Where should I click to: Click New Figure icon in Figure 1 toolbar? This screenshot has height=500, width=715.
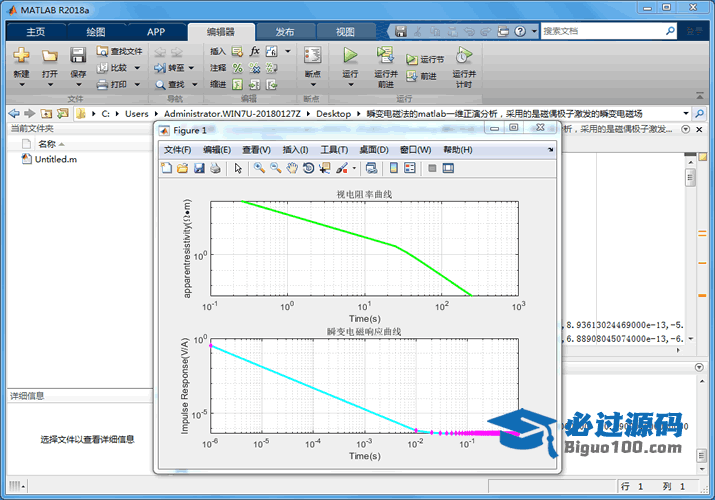click(x=166, y=168)
